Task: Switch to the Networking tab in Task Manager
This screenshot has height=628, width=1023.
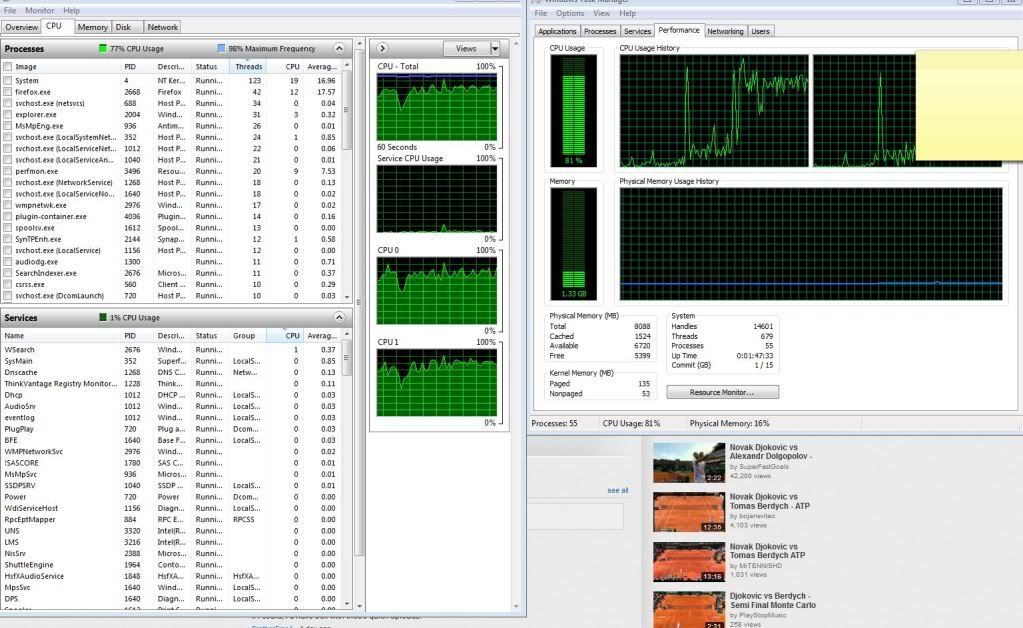Action: 725,31
